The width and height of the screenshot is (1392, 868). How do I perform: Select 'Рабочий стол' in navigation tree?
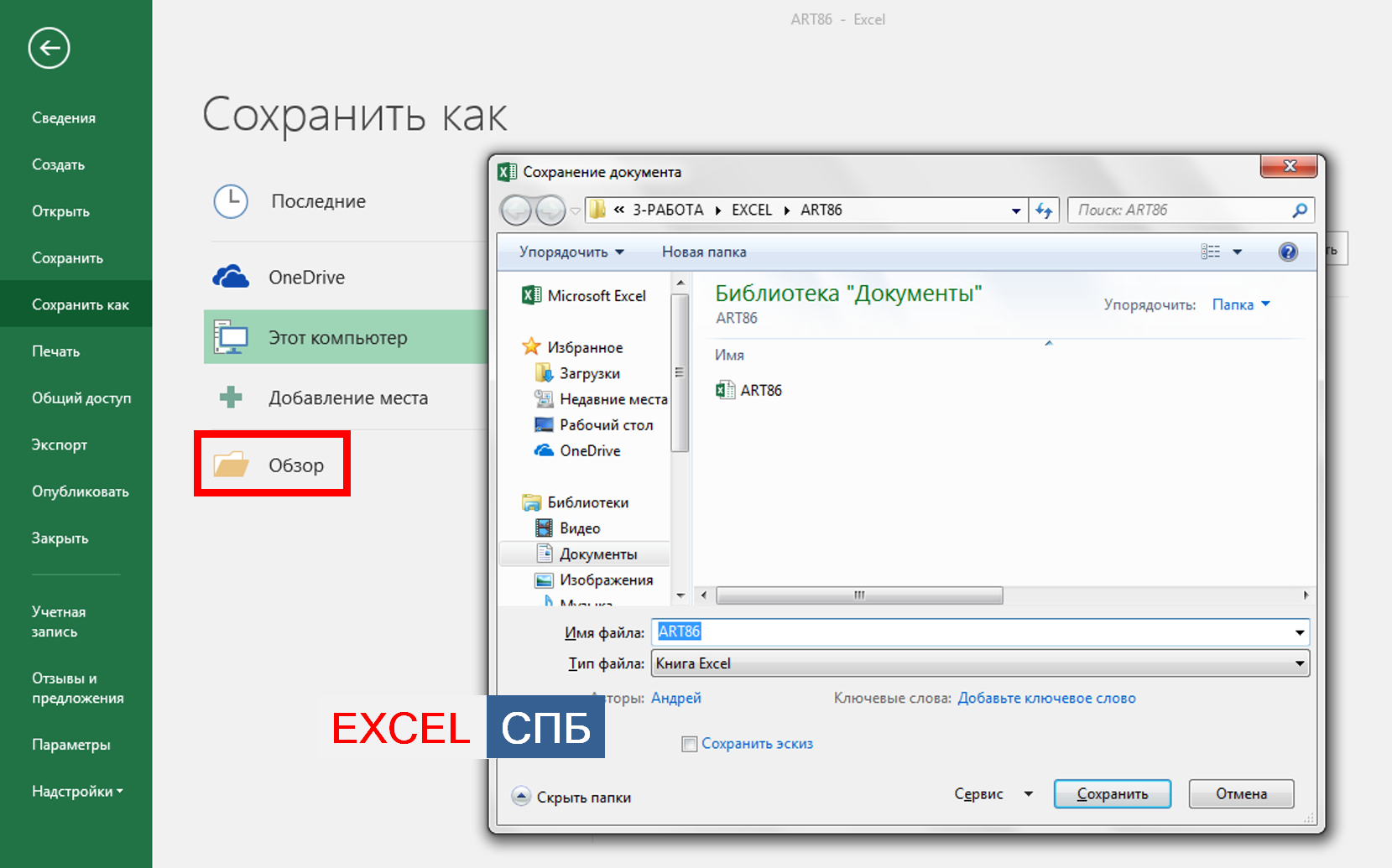(606, 425)
